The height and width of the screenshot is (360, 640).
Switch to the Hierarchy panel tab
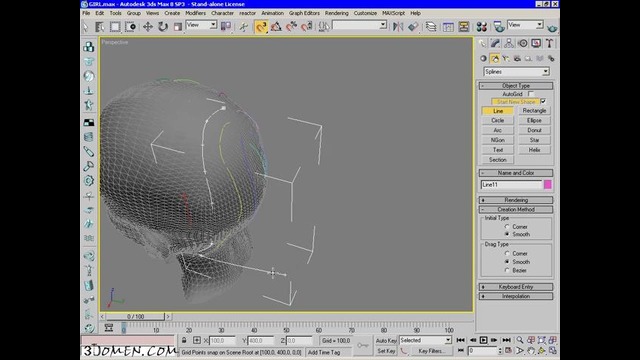(x=509, y=43)
